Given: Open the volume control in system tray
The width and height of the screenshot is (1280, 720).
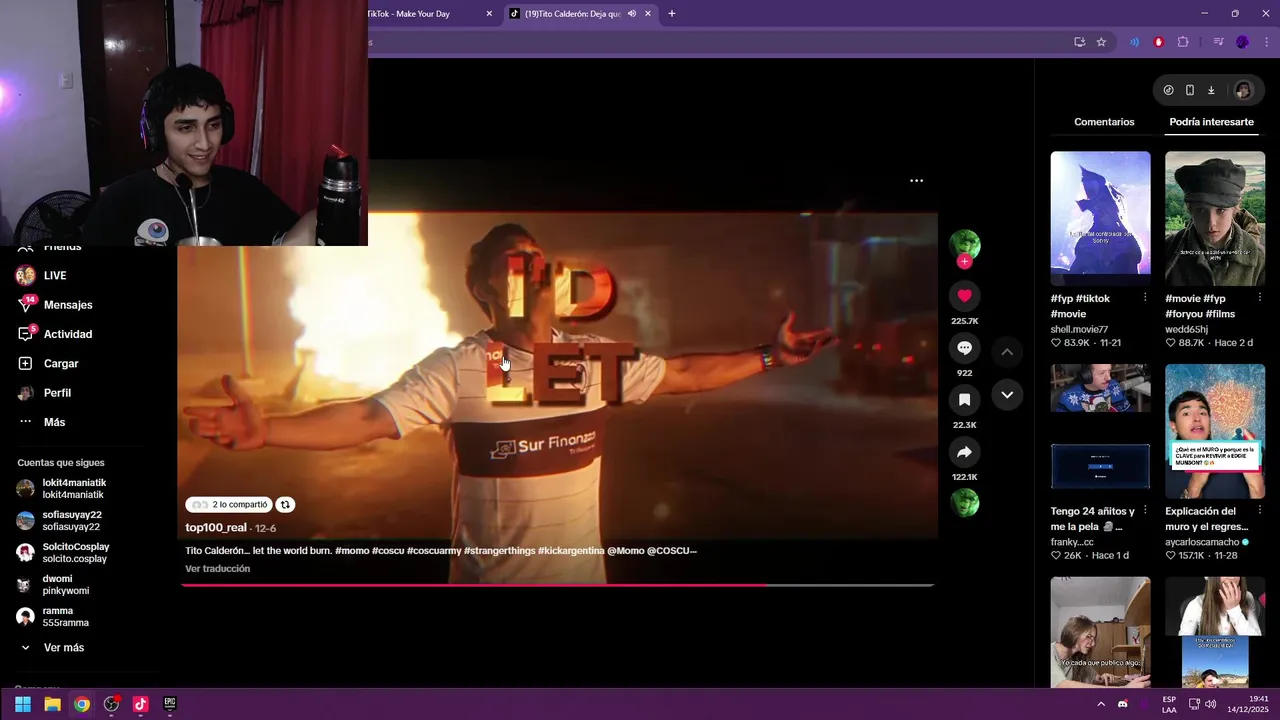Looking at the screenshot, I should 1211,704.
